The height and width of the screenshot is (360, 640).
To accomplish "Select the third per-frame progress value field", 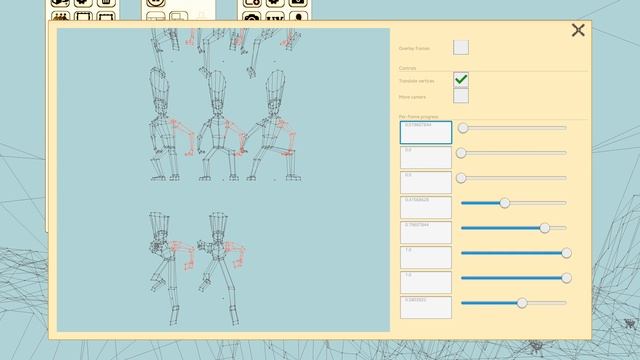I will pos(426,182).
